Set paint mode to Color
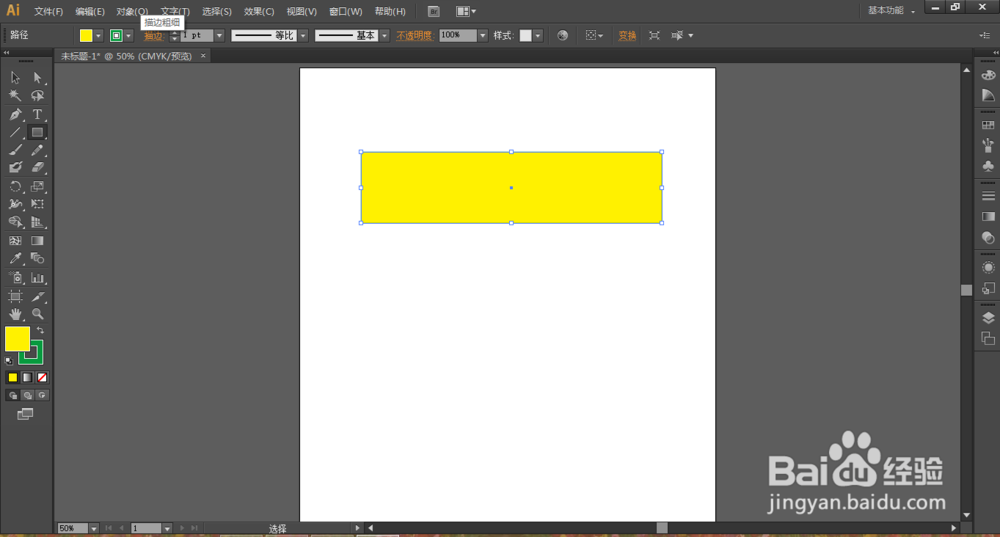The width and height of the screenshot is (1000, 537). (x=12, y=378)
